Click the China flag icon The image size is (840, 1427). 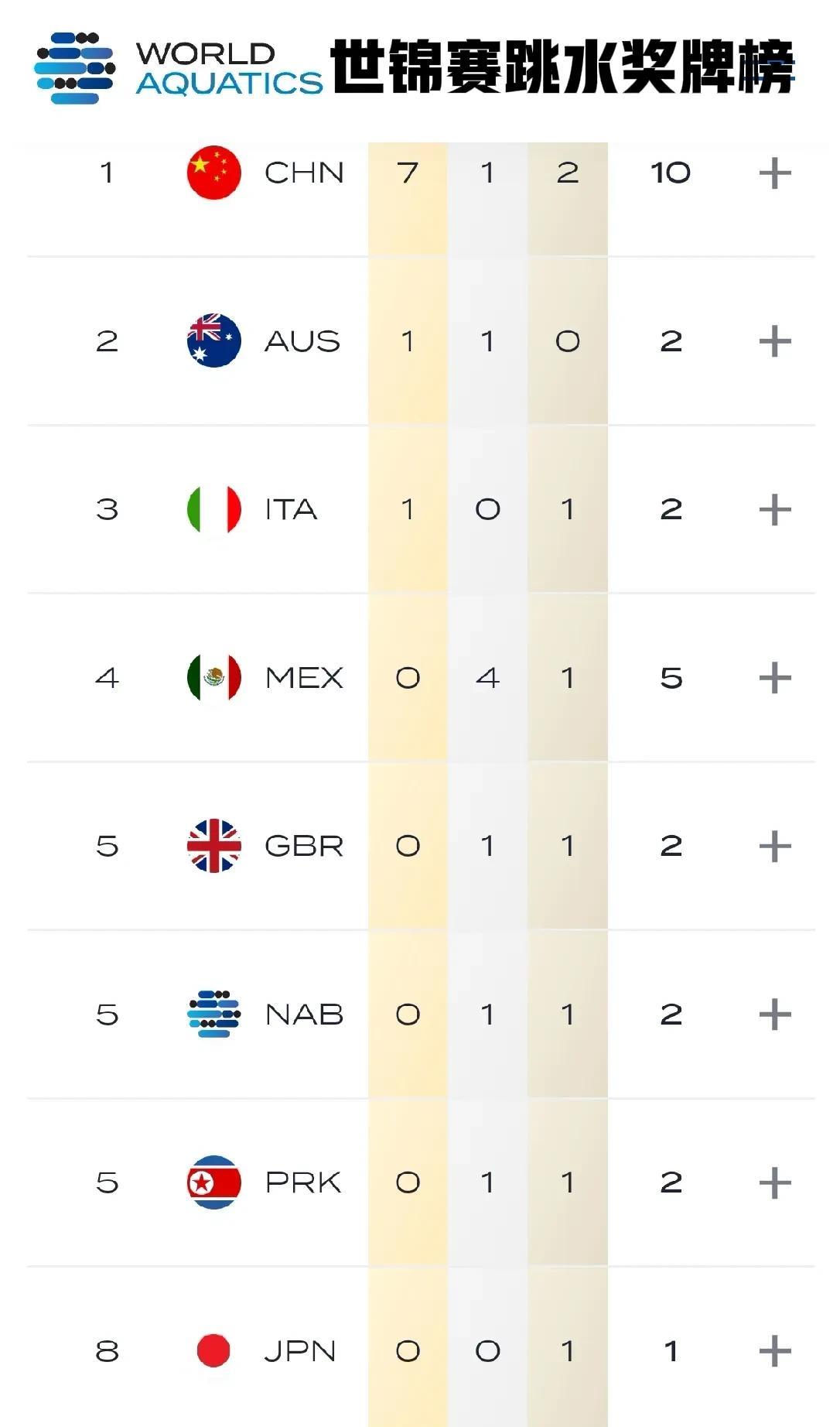213,173
